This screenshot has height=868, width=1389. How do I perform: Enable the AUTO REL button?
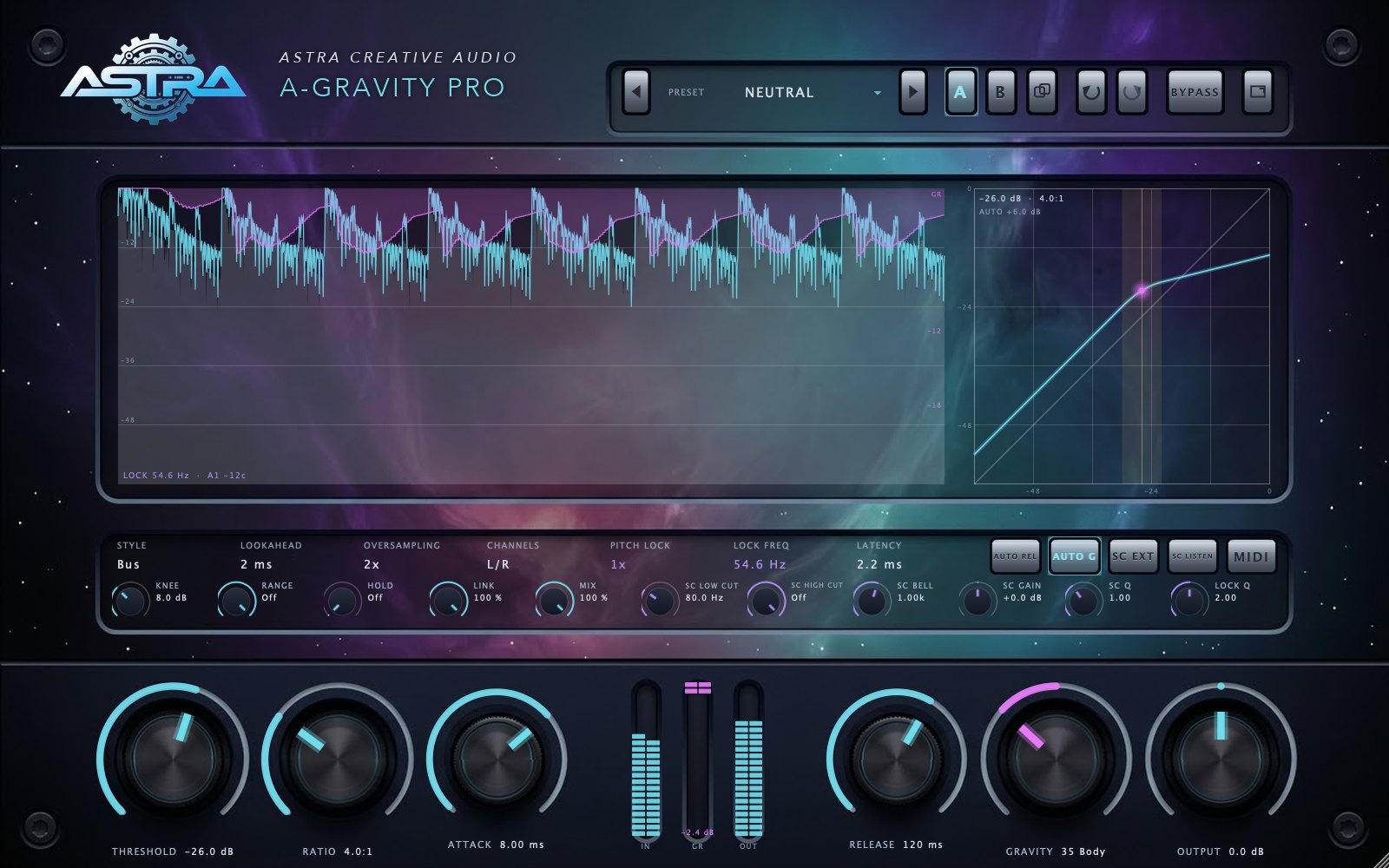click(x=1015, y=556)
